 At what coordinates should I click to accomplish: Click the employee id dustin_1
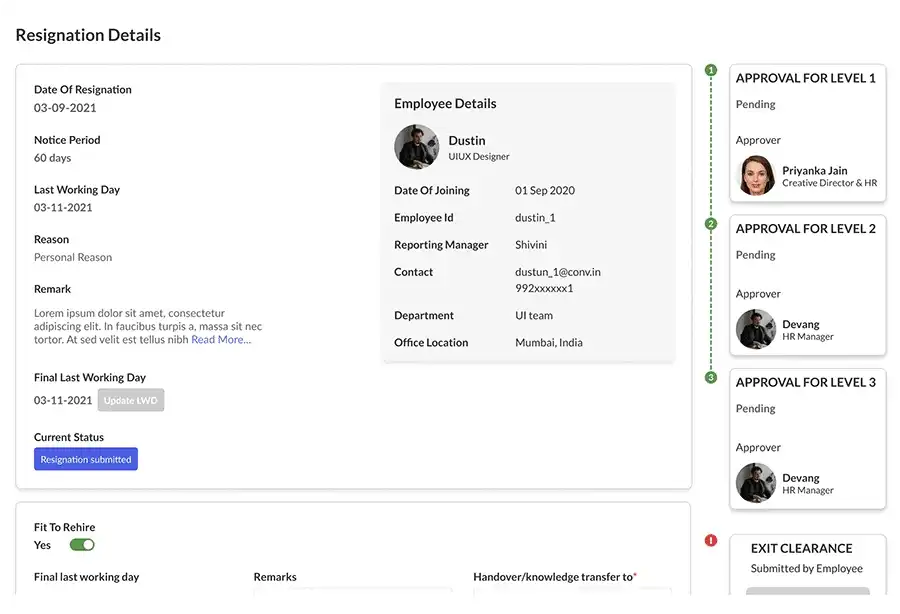pyautogui.click(x=535, y=218)
